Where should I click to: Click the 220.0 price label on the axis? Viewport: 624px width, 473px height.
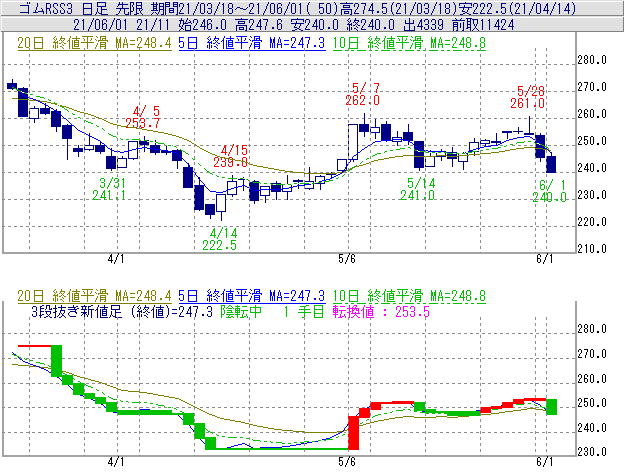click(x=592, y=222)
